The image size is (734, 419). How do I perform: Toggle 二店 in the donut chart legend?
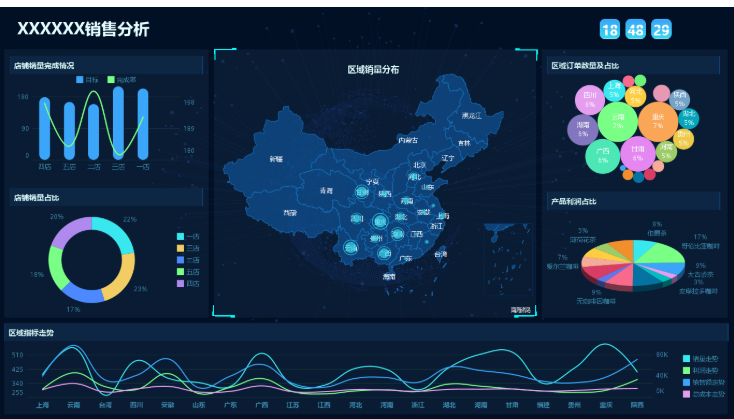(188, 260)
